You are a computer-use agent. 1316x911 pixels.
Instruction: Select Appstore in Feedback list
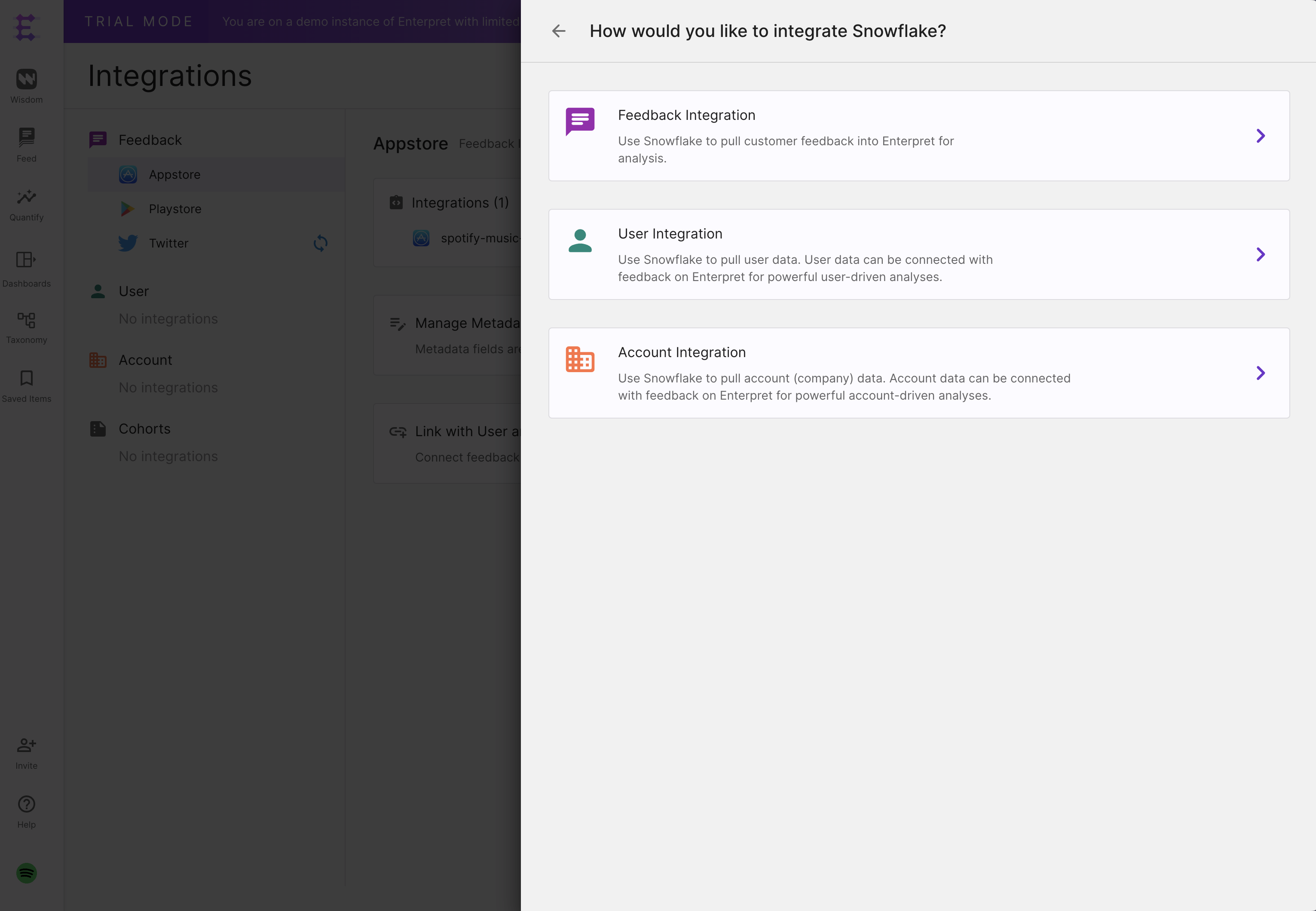174,174
